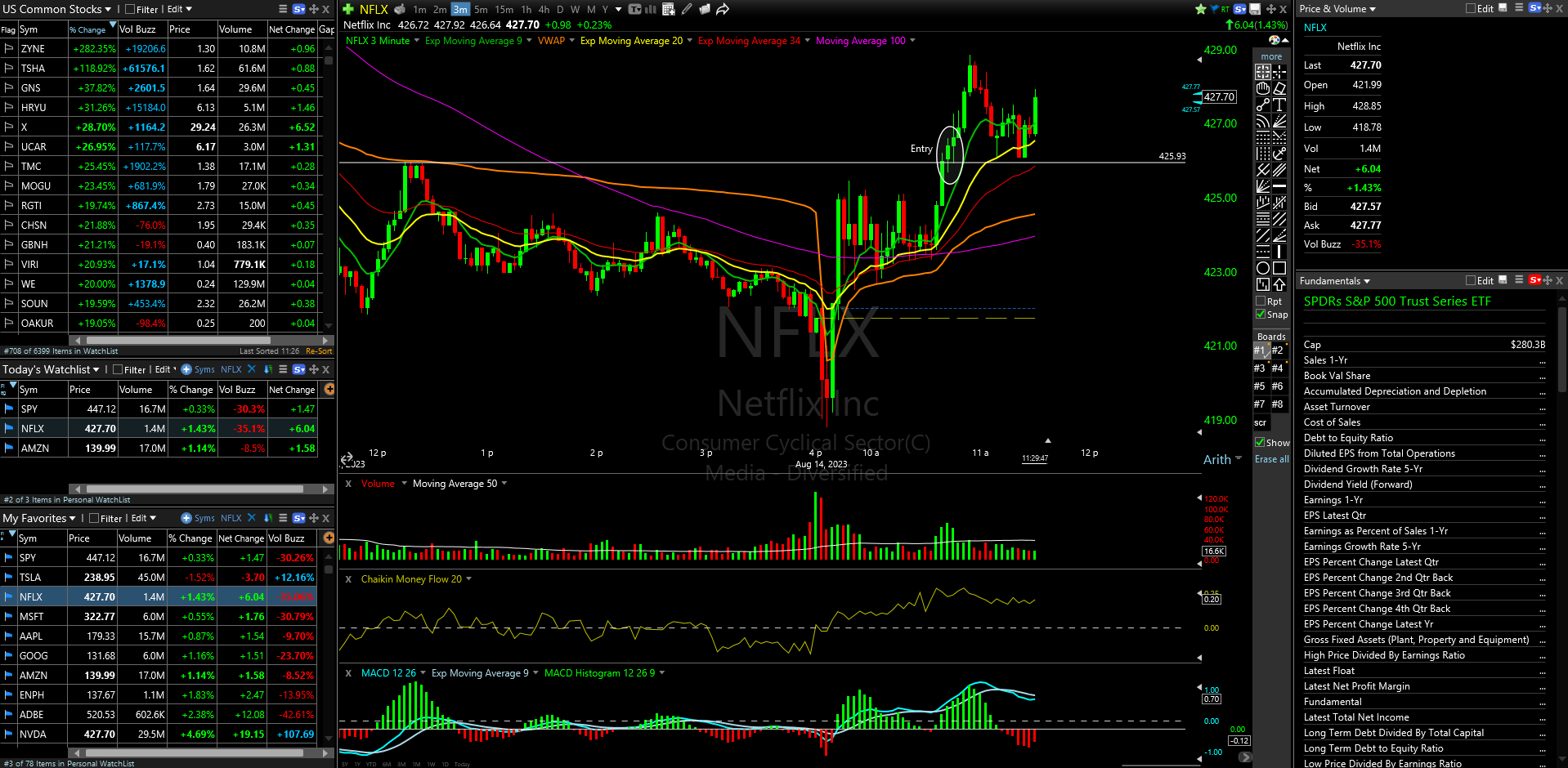Click Erase all drawings link
This screenshot has width=1568, height=768.
point(1271,459)
